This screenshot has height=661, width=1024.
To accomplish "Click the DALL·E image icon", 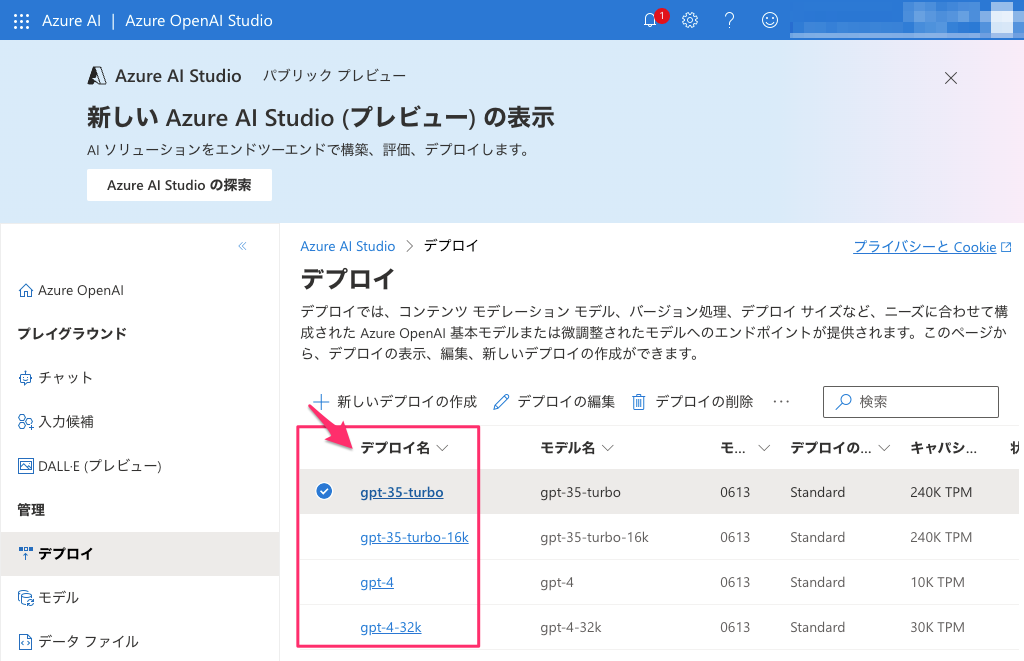I will pos(25,466).
